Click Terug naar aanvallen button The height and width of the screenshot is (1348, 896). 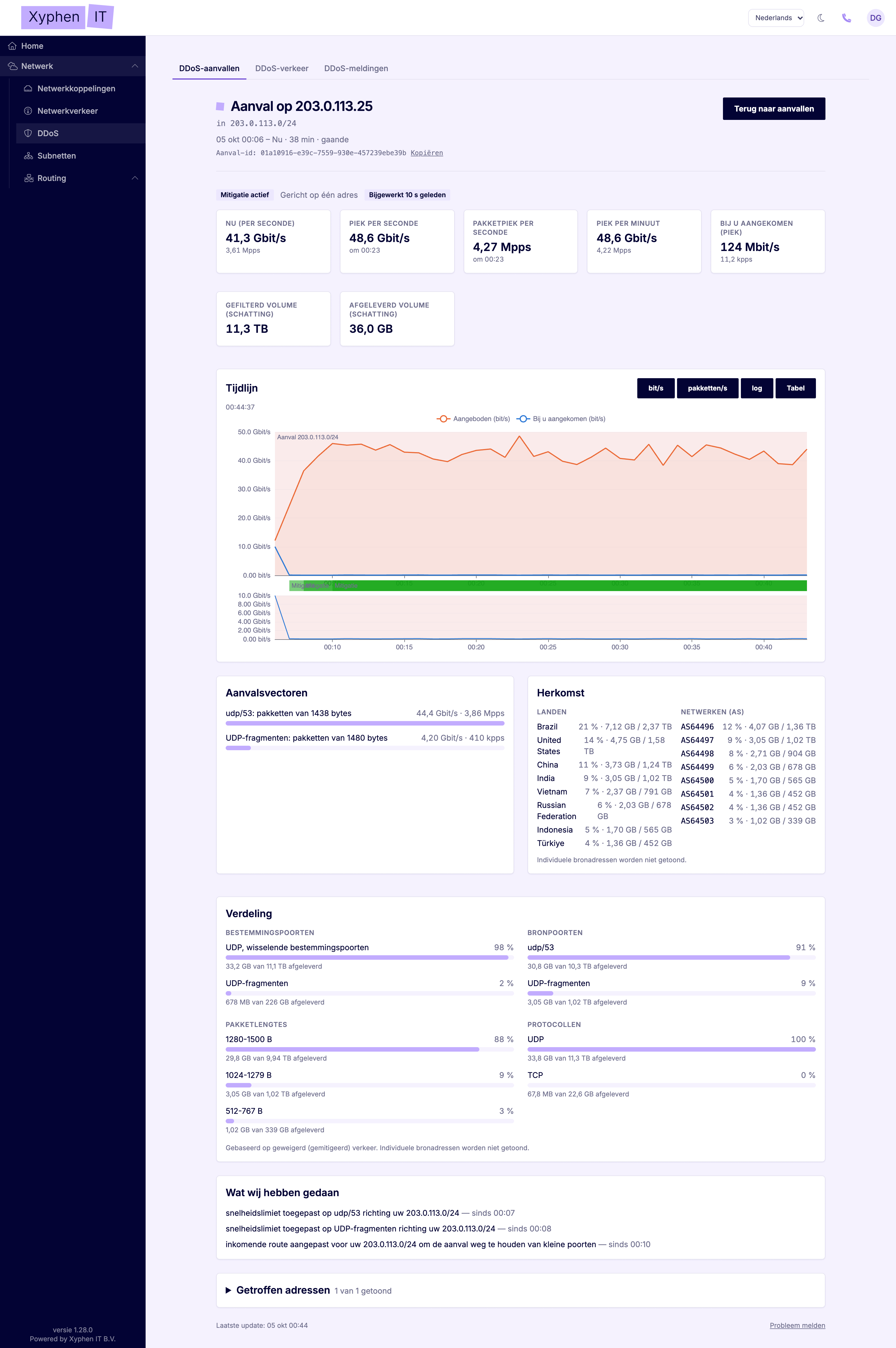pos(774,109)
